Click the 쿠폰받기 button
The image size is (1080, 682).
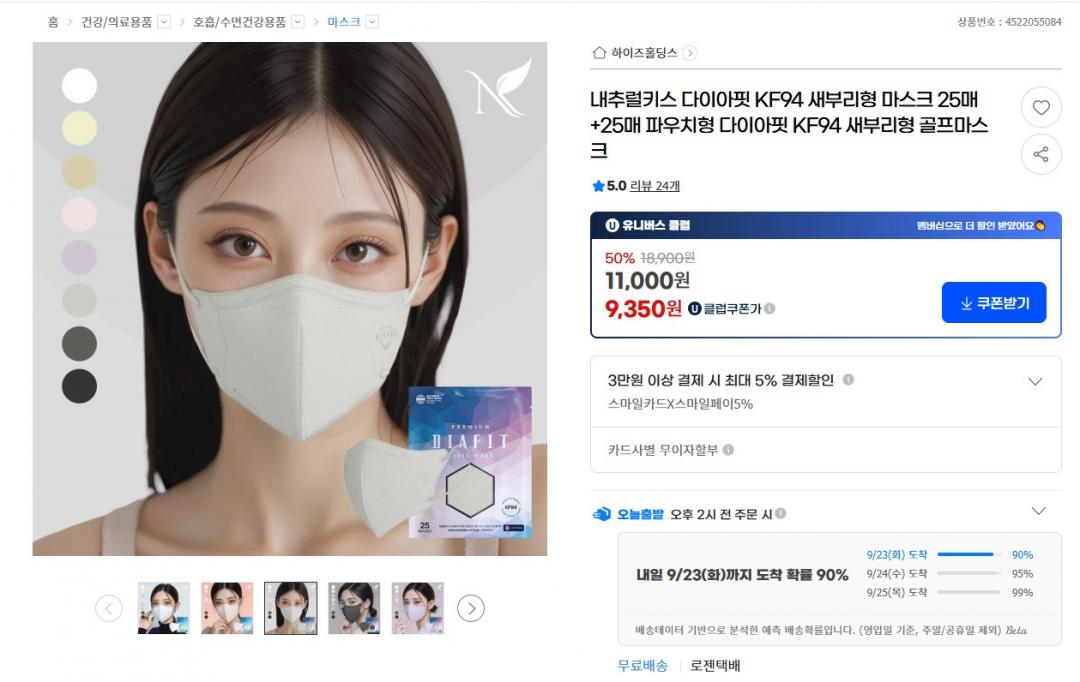pyautogui.click(x=994, y=302)
